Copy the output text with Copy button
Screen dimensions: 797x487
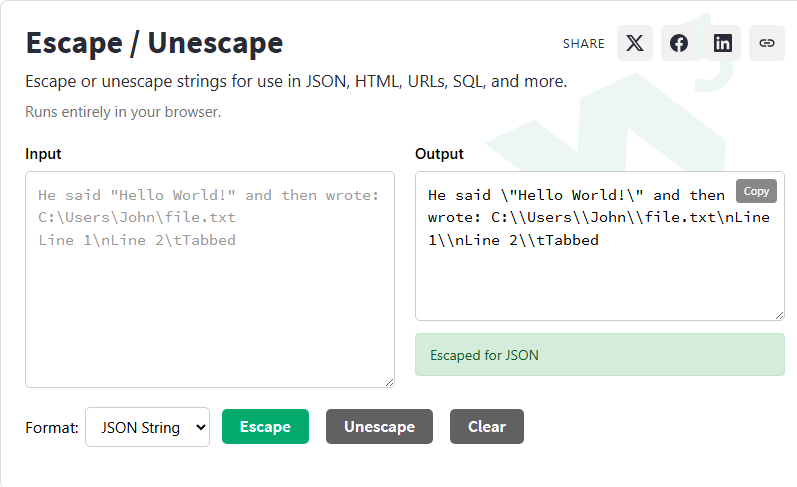point(756,191)
